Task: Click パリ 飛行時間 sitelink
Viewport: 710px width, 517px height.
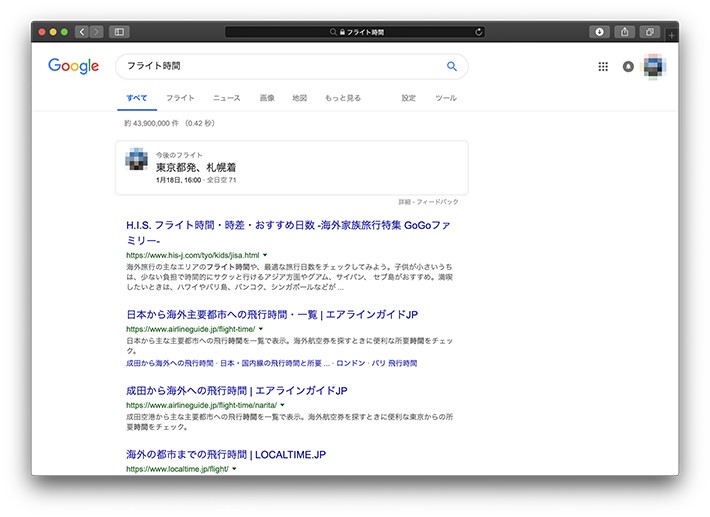Action: pyautogui.click(x=394, y=363)
